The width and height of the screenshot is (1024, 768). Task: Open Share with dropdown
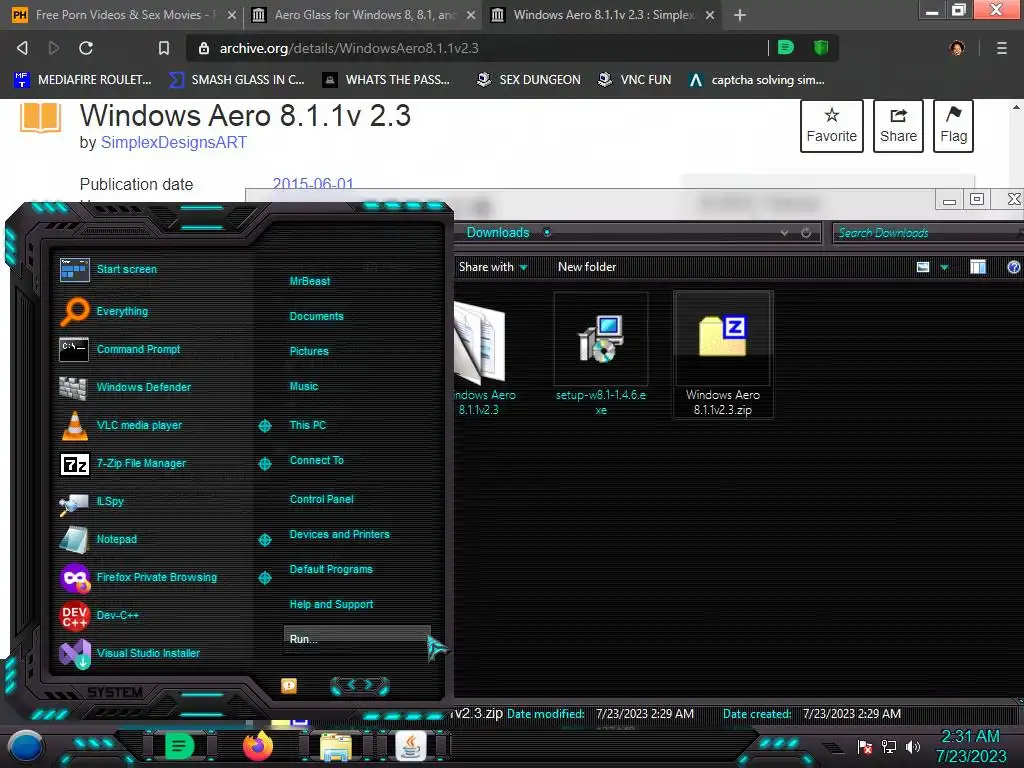(x=493, y=267)
